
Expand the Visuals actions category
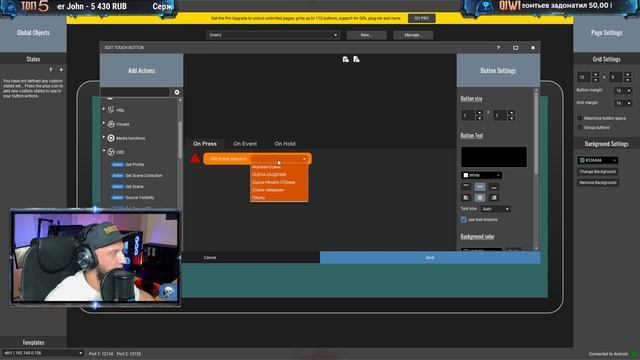point(104,123)
